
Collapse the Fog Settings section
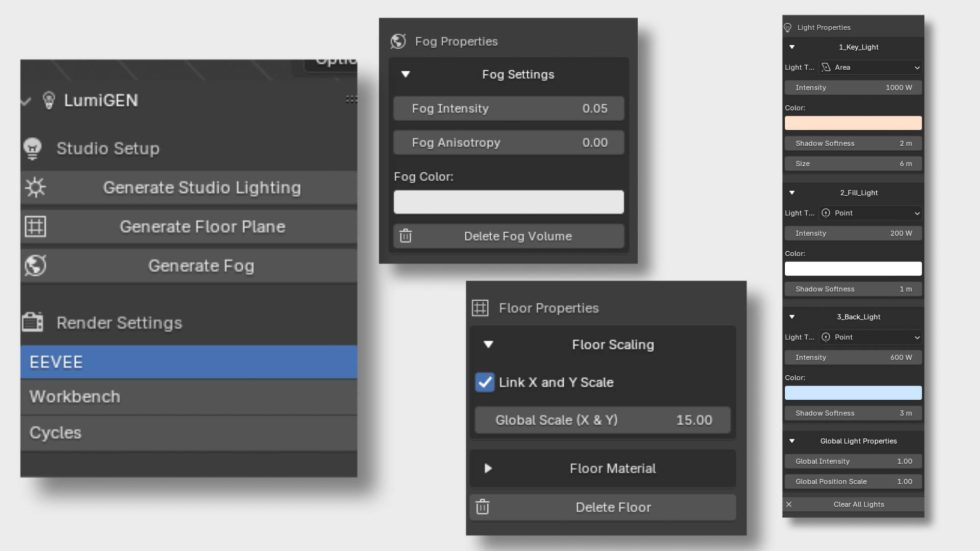(405, 74)
